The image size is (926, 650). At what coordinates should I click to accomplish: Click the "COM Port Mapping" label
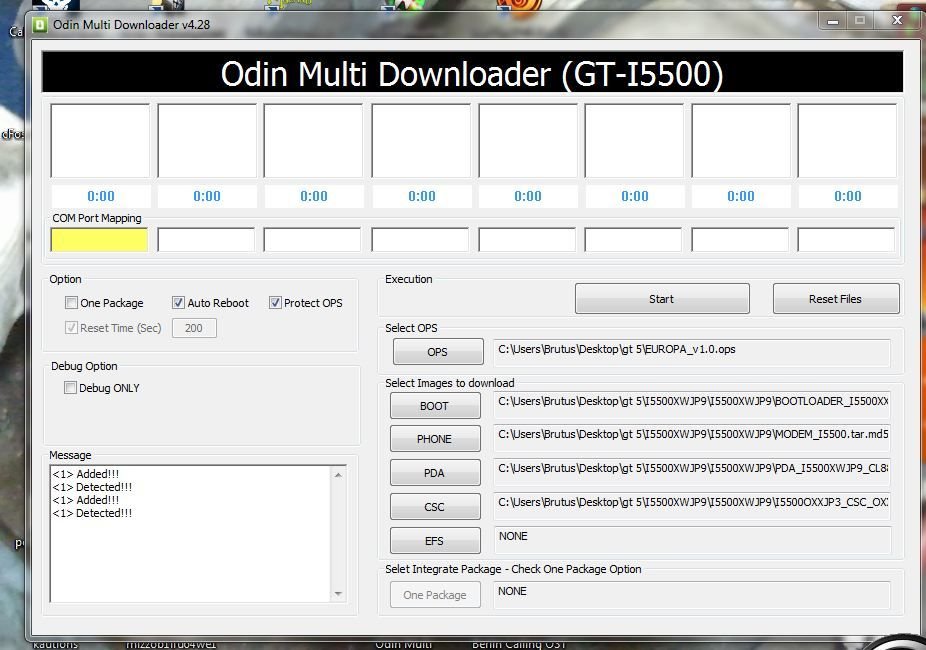coord(97,218)
